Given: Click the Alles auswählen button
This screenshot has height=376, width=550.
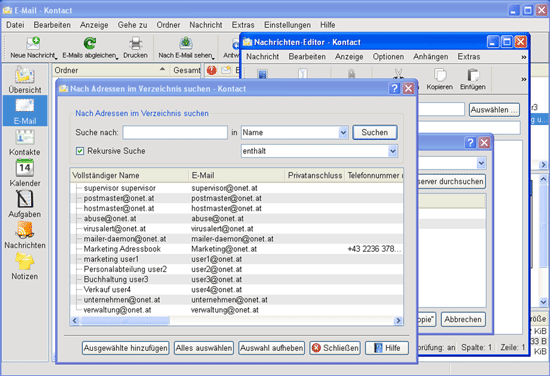Looking at the screenshot, I should coord(204,348).
